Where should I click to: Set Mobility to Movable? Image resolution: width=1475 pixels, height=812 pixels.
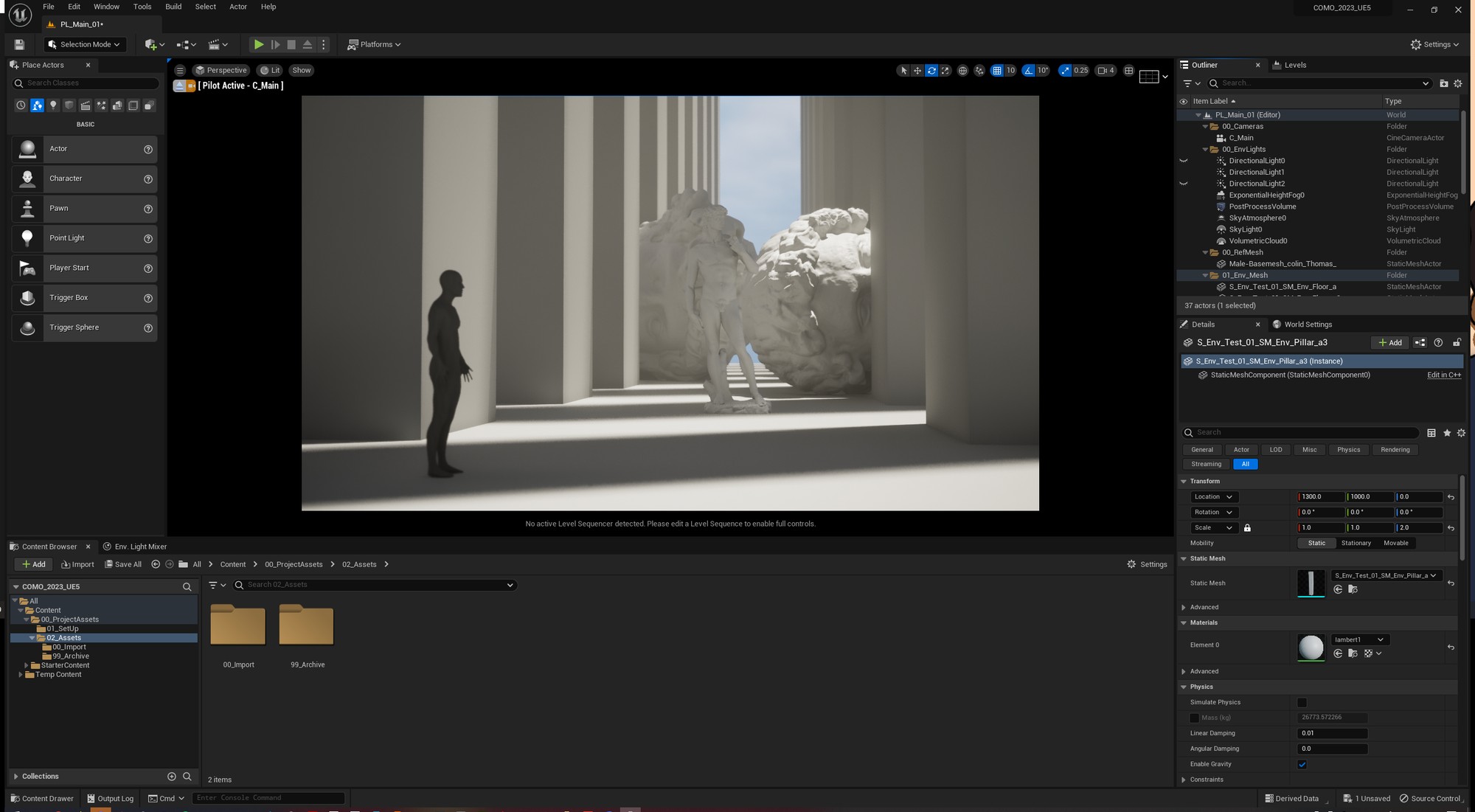1395,544
